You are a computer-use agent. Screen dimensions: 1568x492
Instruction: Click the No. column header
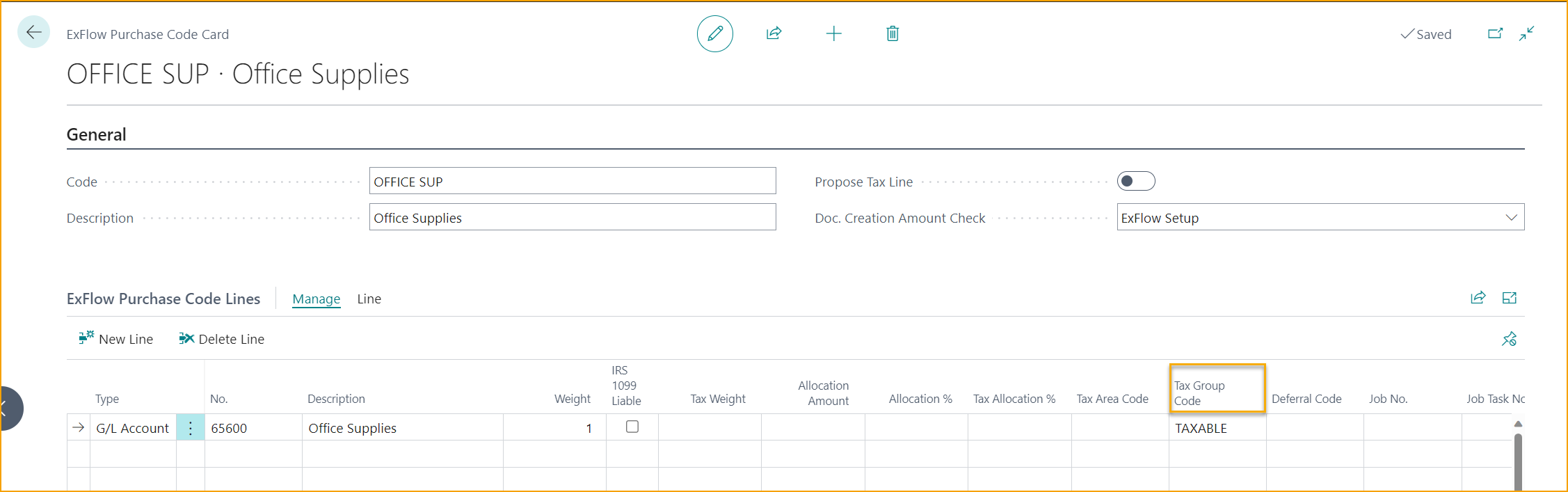click(x=219, y=399)
